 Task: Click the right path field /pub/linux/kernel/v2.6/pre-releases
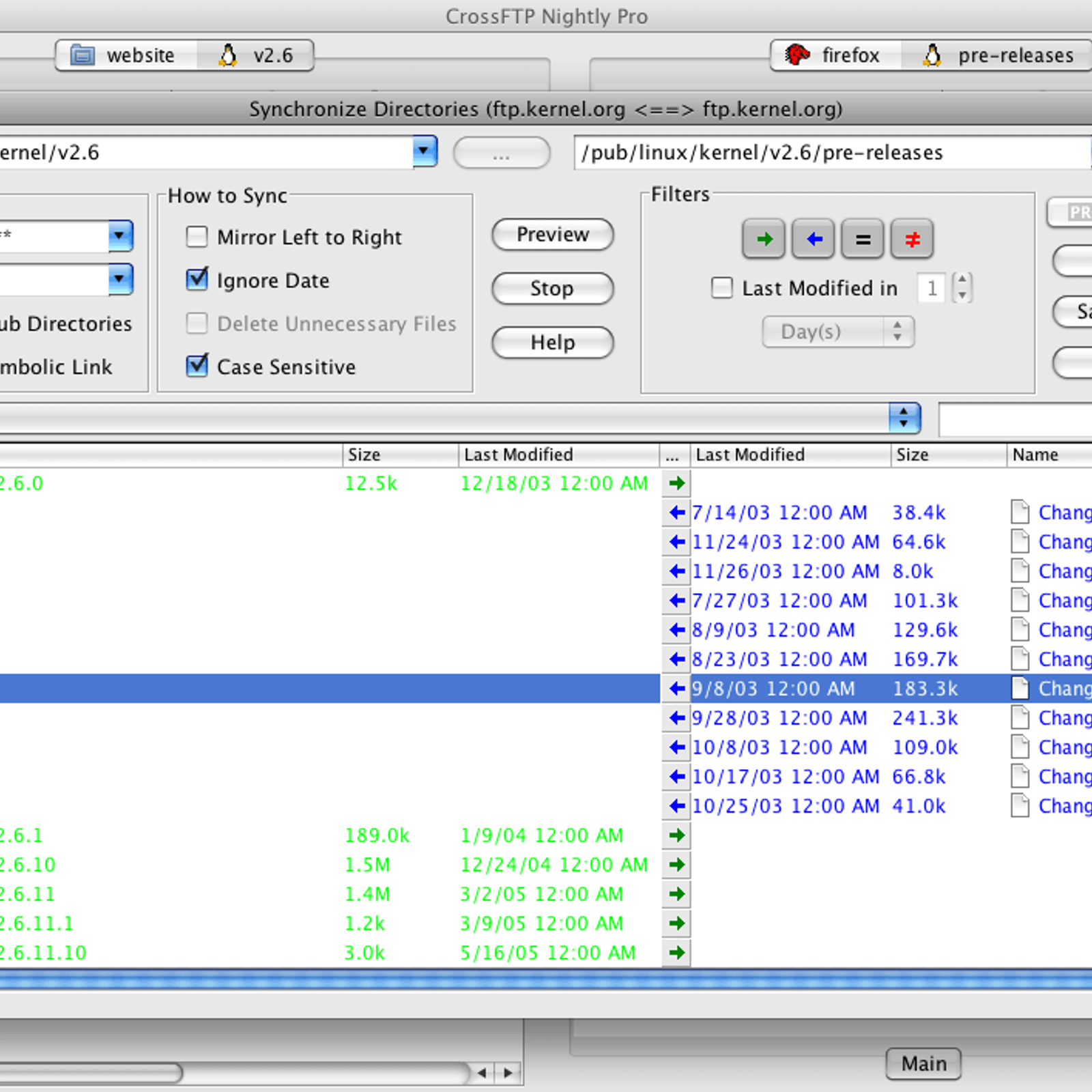[833, 152]
